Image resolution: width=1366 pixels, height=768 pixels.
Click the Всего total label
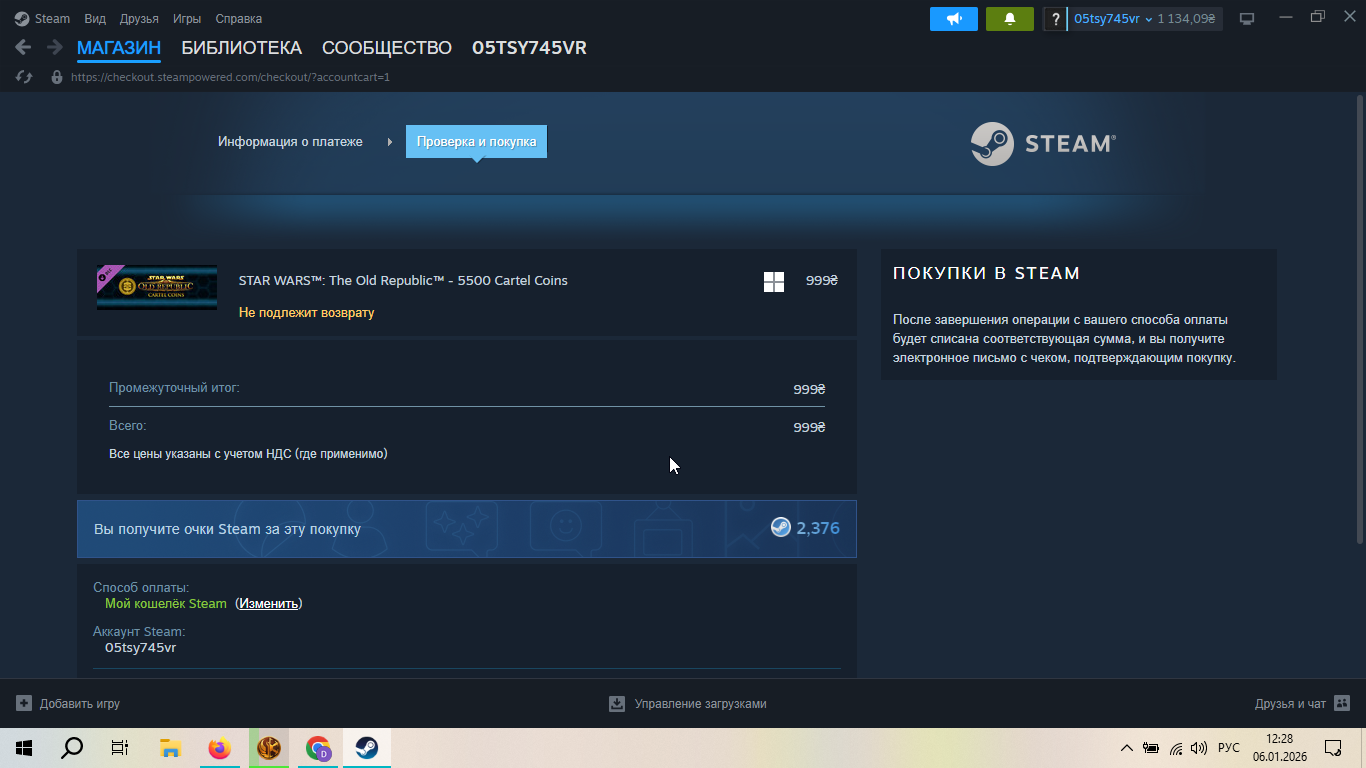click(127, 426)
